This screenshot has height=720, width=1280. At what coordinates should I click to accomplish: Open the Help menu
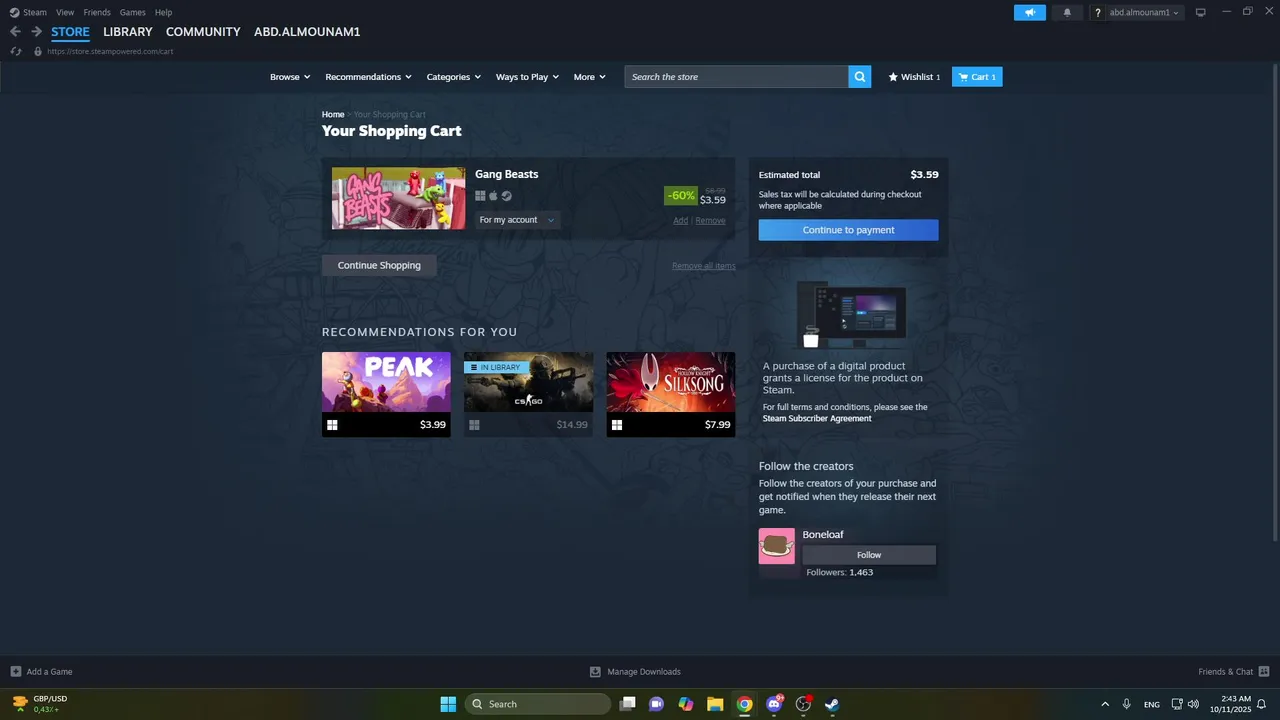pyautogui.click(x=164, y=12)
